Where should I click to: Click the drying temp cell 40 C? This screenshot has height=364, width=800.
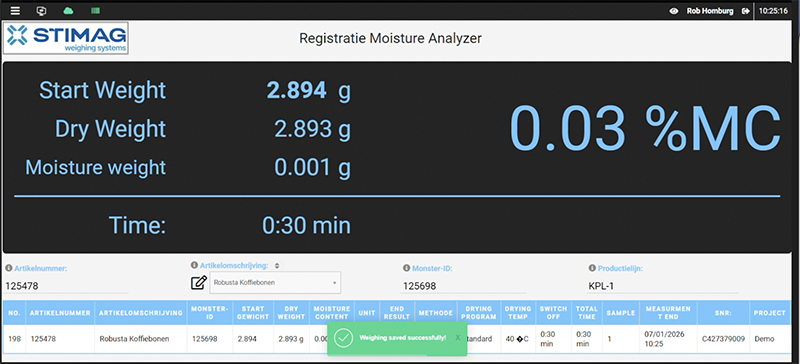coord(518,338)
